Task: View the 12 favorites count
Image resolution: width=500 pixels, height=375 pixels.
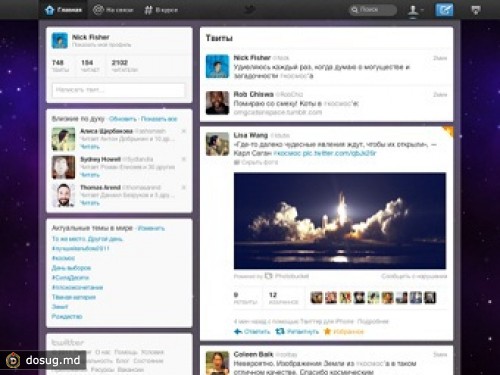Action: [283, 298]
